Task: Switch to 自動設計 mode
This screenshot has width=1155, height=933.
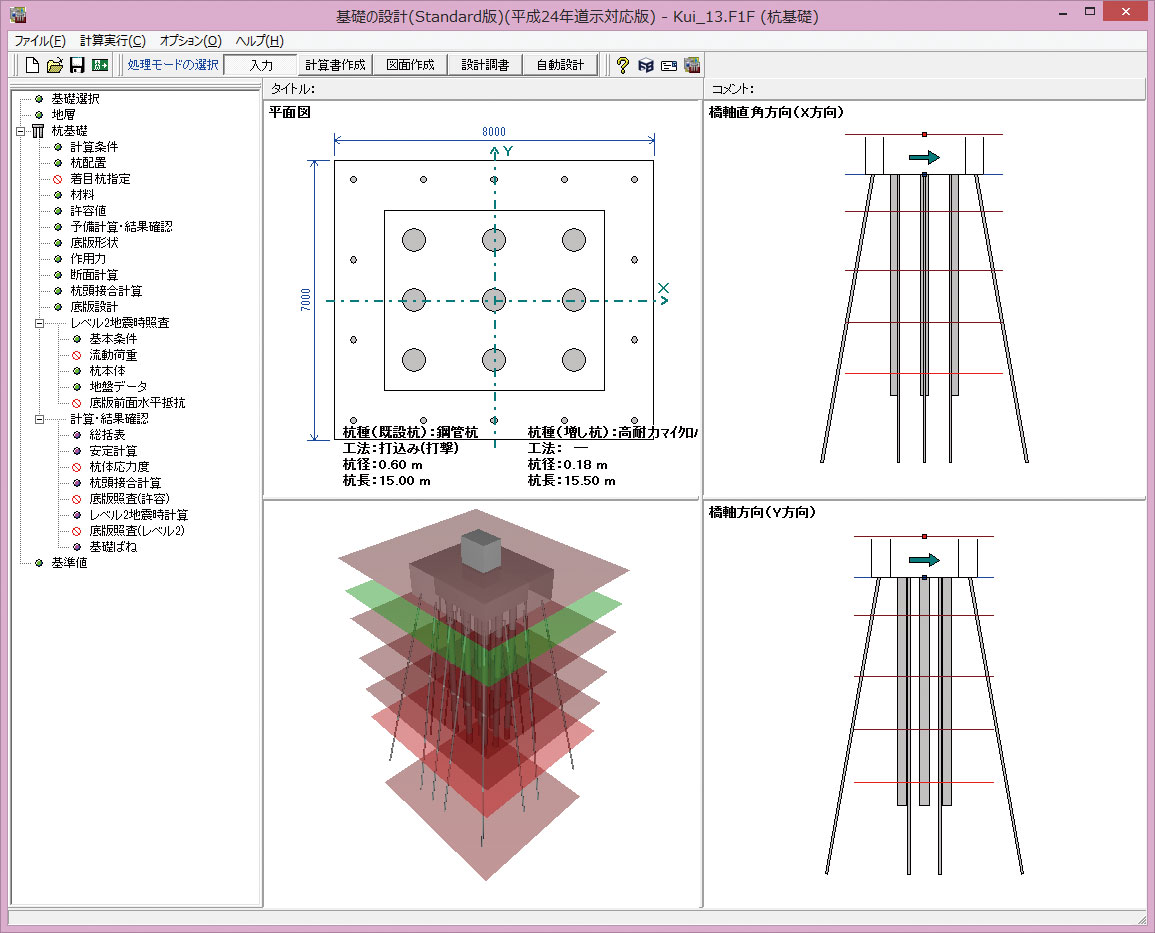Action: pos(560,66)
